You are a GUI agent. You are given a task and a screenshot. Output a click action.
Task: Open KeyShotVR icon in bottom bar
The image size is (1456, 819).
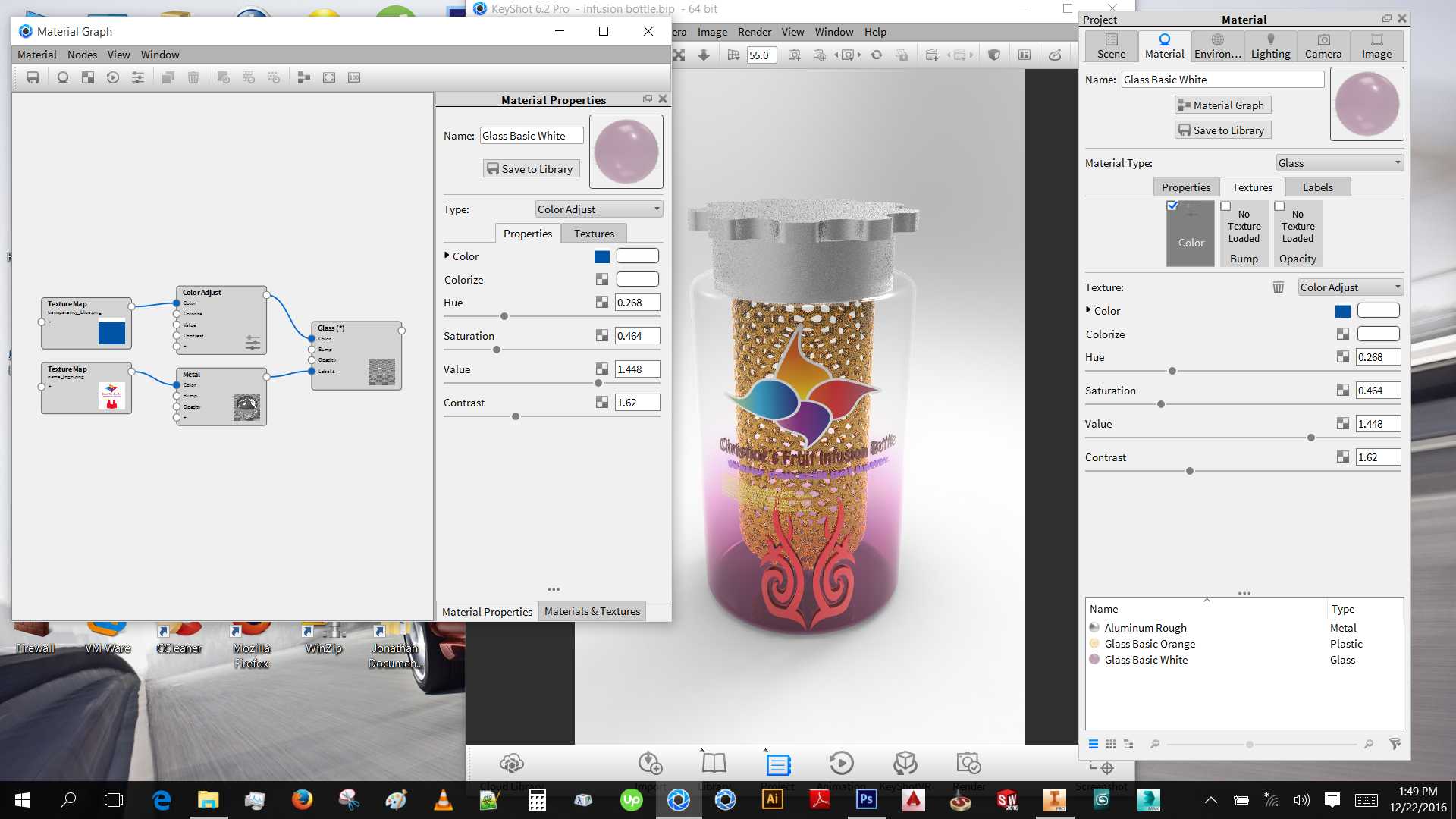(x=905, y=763)
